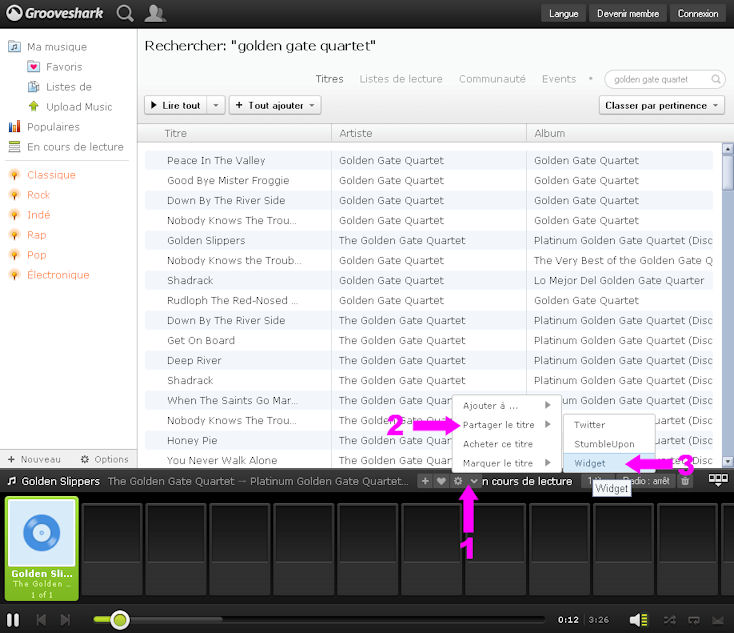Start the Rap radio station
The height and width of the screenshot is (633, 734).
27,235
